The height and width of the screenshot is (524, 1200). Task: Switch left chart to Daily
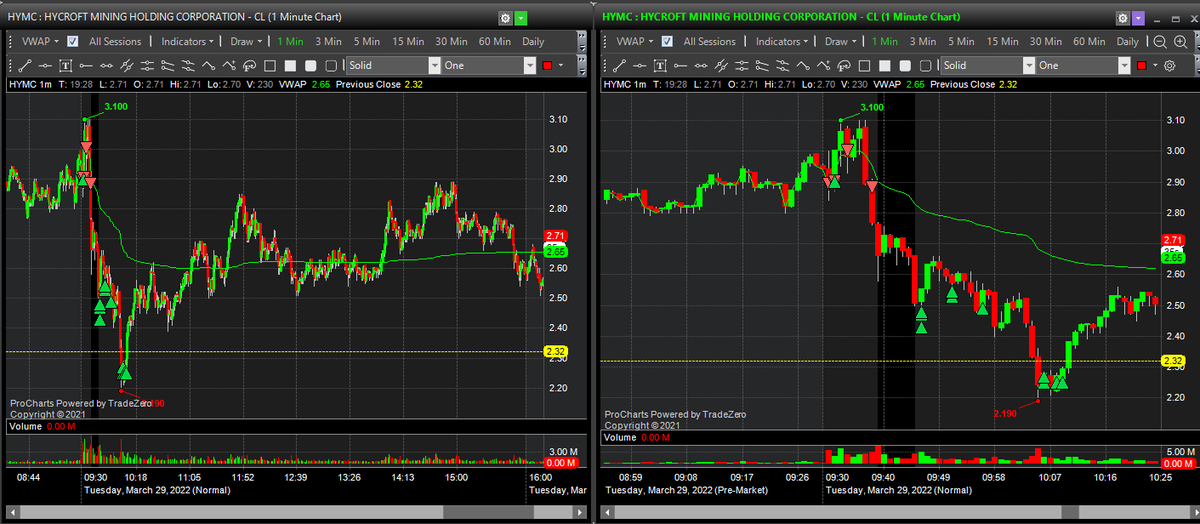tap(533, 41)
